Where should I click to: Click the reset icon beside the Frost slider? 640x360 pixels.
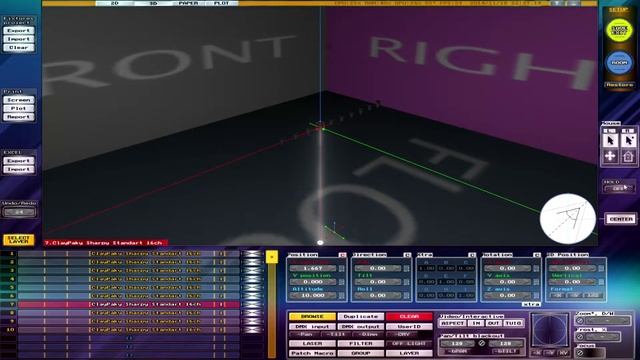coord(580,337)
